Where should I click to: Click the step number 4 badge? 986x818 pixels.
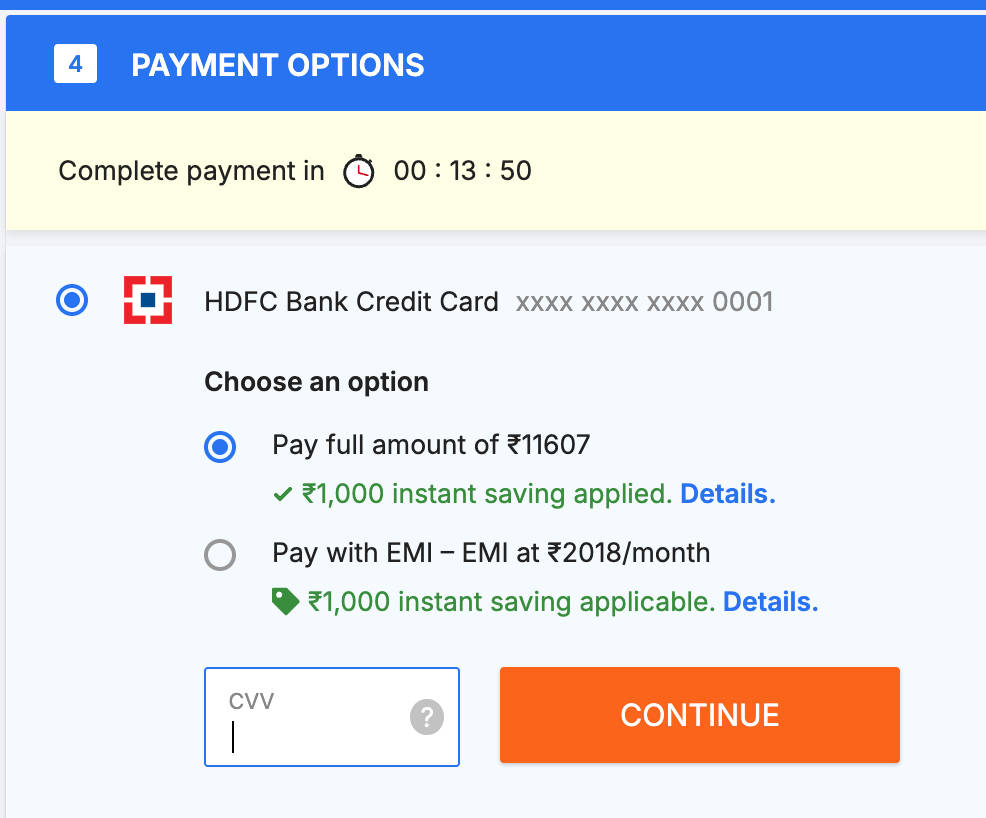click(x=75, y=66)
